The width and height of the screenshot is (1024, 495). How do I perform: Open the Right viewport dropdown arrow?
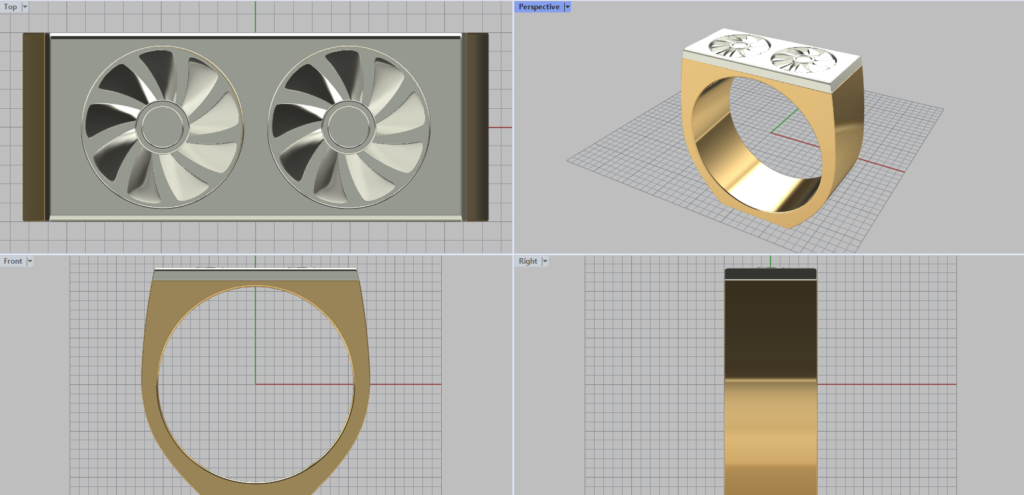point(545,261)
